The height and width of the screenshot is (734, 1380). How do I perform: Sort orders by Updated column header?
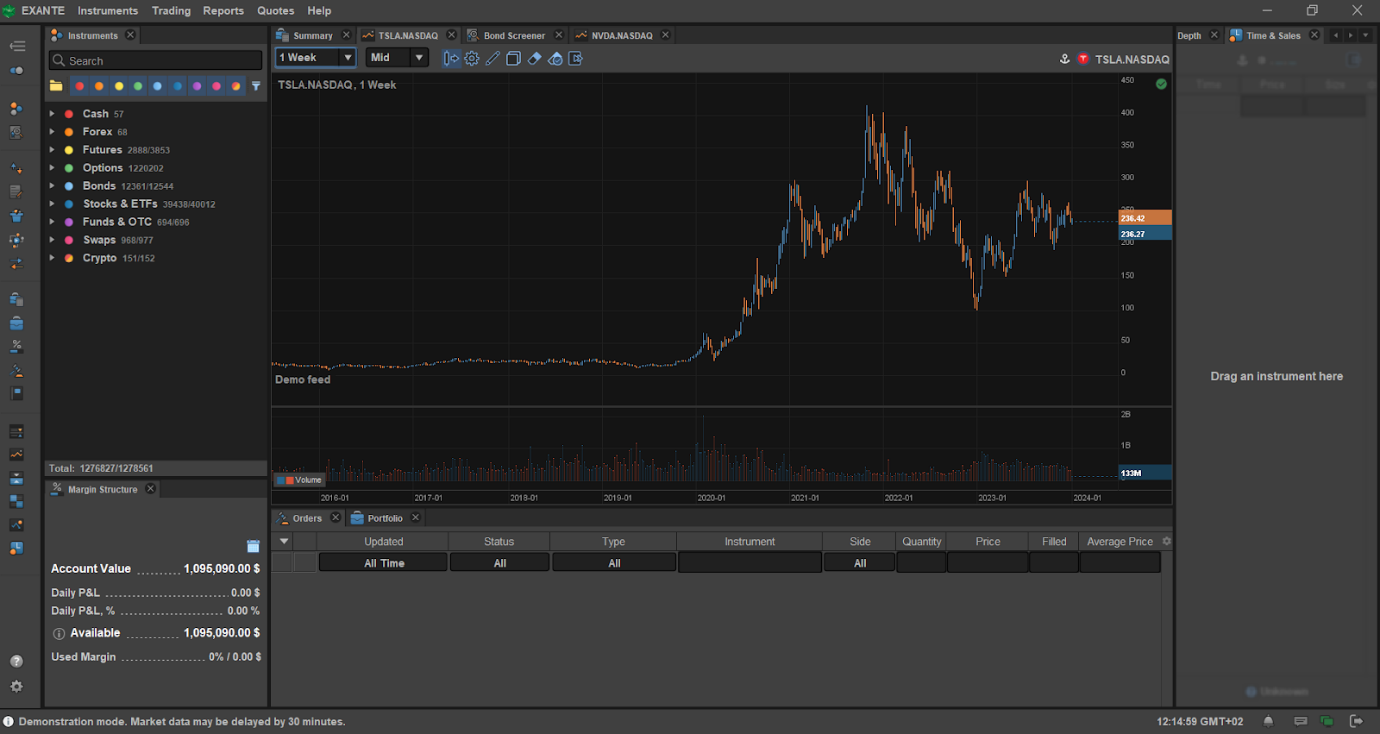click(x=384, y=541)
